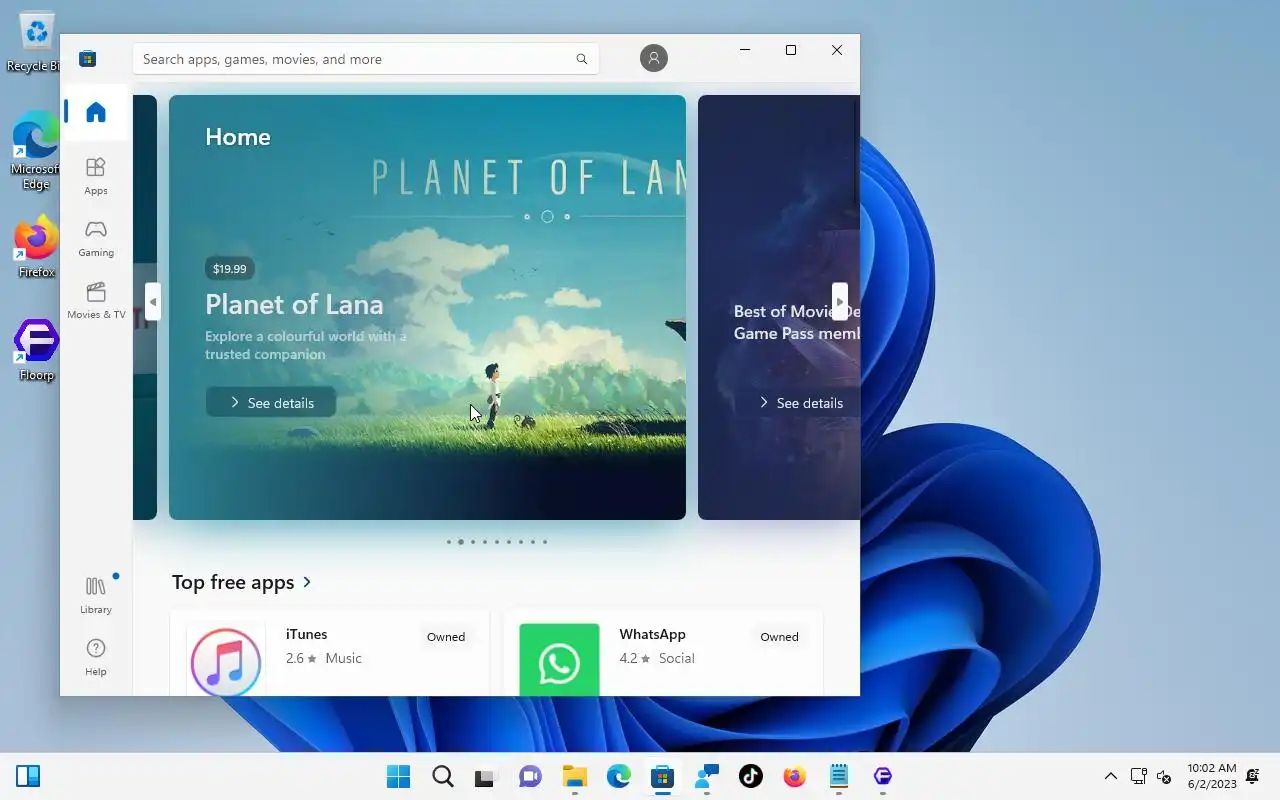The height and width of the screenshot is (800, 1280).
Task: Click the WhatsApp app title
Action: coord(652,634)
